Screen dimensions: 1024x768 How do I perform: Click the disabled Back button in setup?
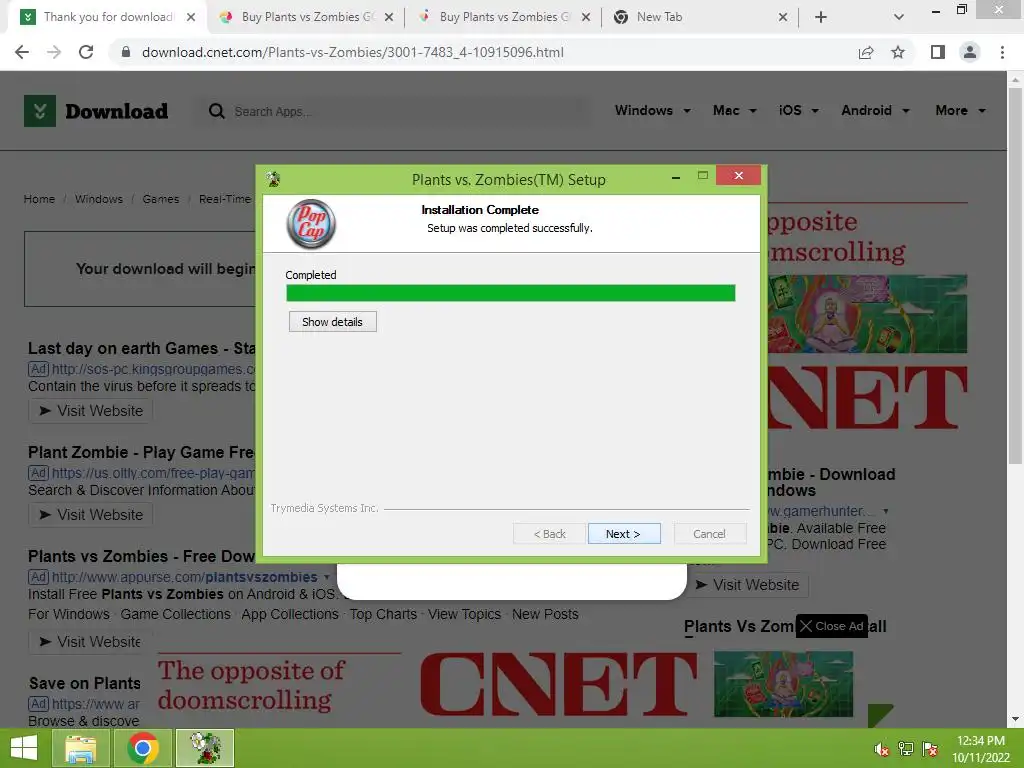click(x=549, y=534)
